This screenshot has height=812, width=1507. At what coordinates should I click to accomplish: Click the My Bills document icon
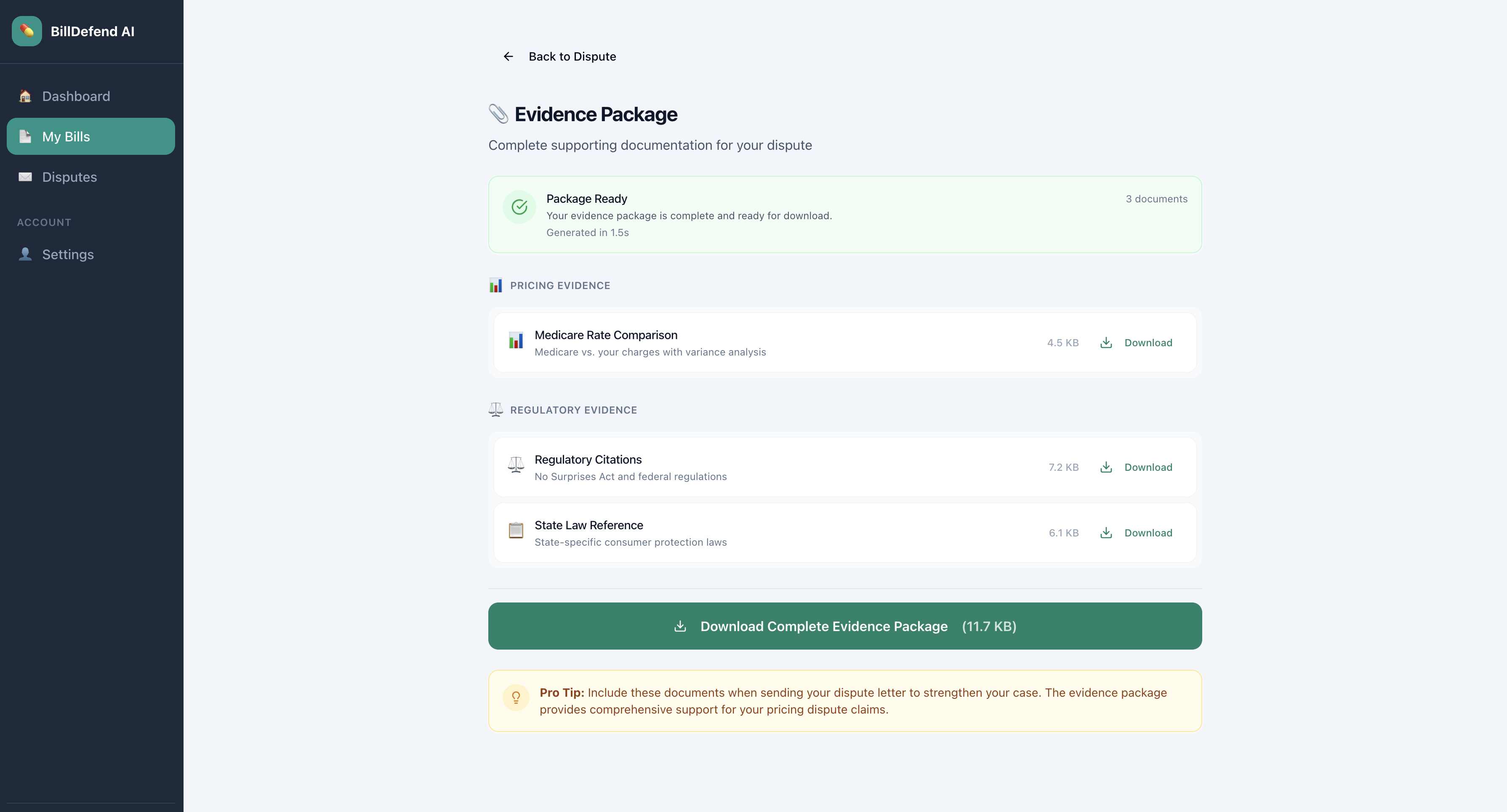tap(24, 136)
